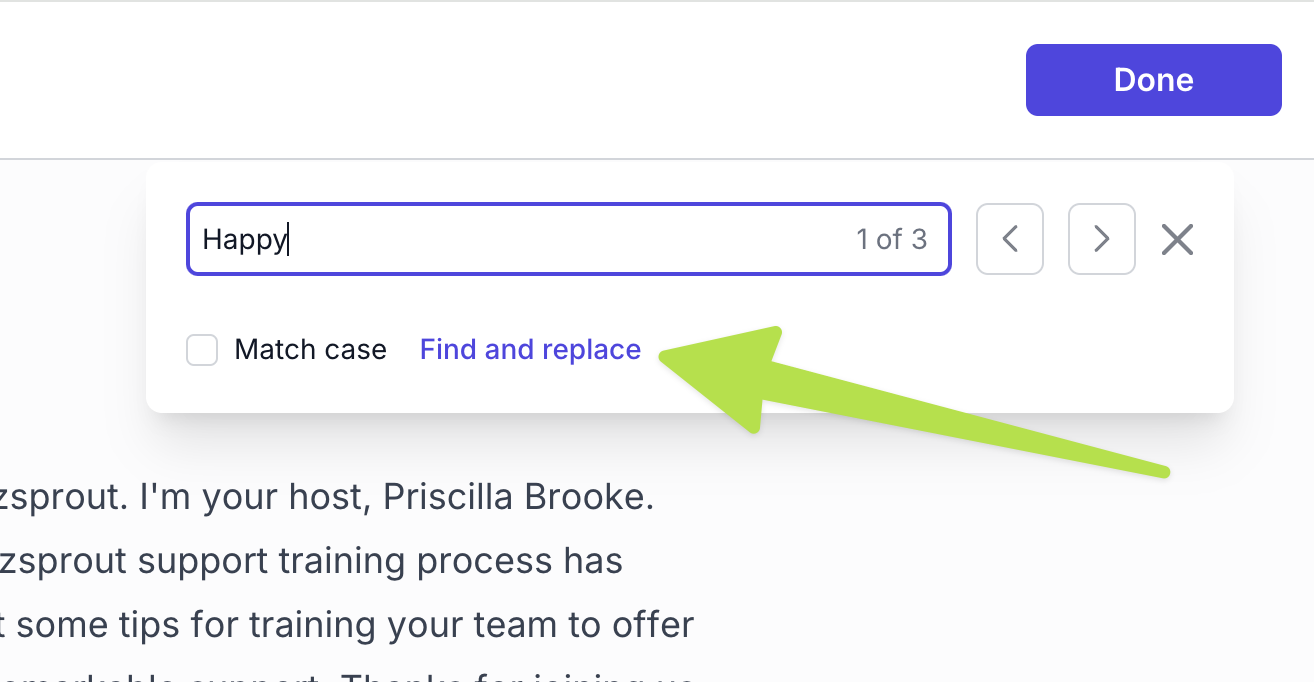
Task: Click the word your before host
Action: (x=238, y=498)
